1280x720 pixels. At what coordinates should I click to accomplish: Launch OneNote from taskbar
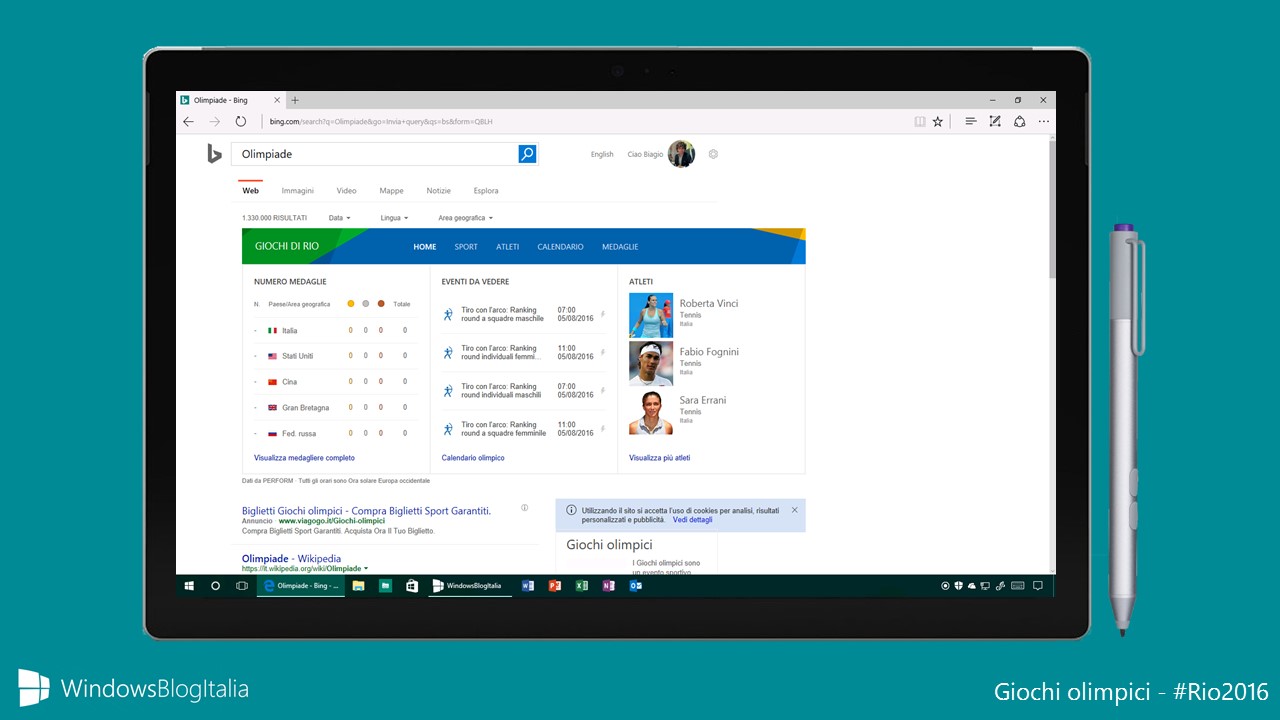tap(608, 586)
